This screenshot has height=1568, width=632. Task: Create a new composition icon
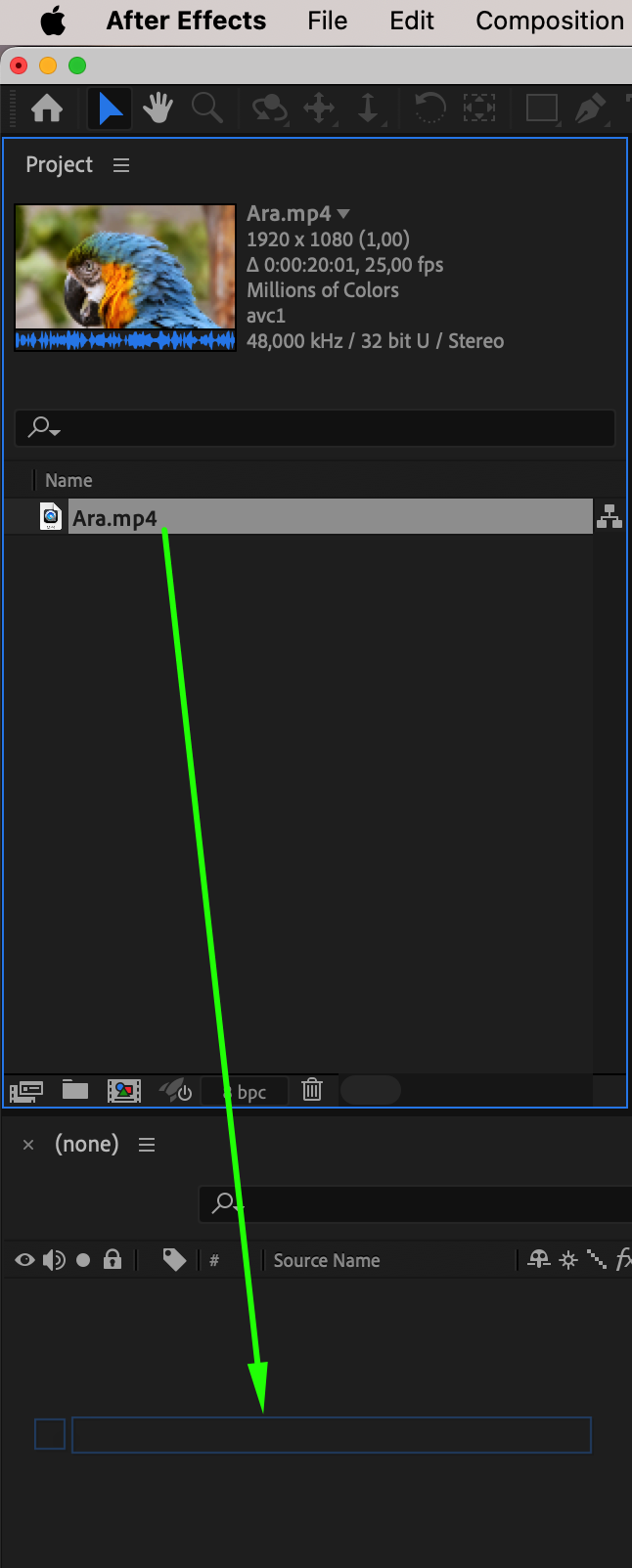pos(124,1090)
